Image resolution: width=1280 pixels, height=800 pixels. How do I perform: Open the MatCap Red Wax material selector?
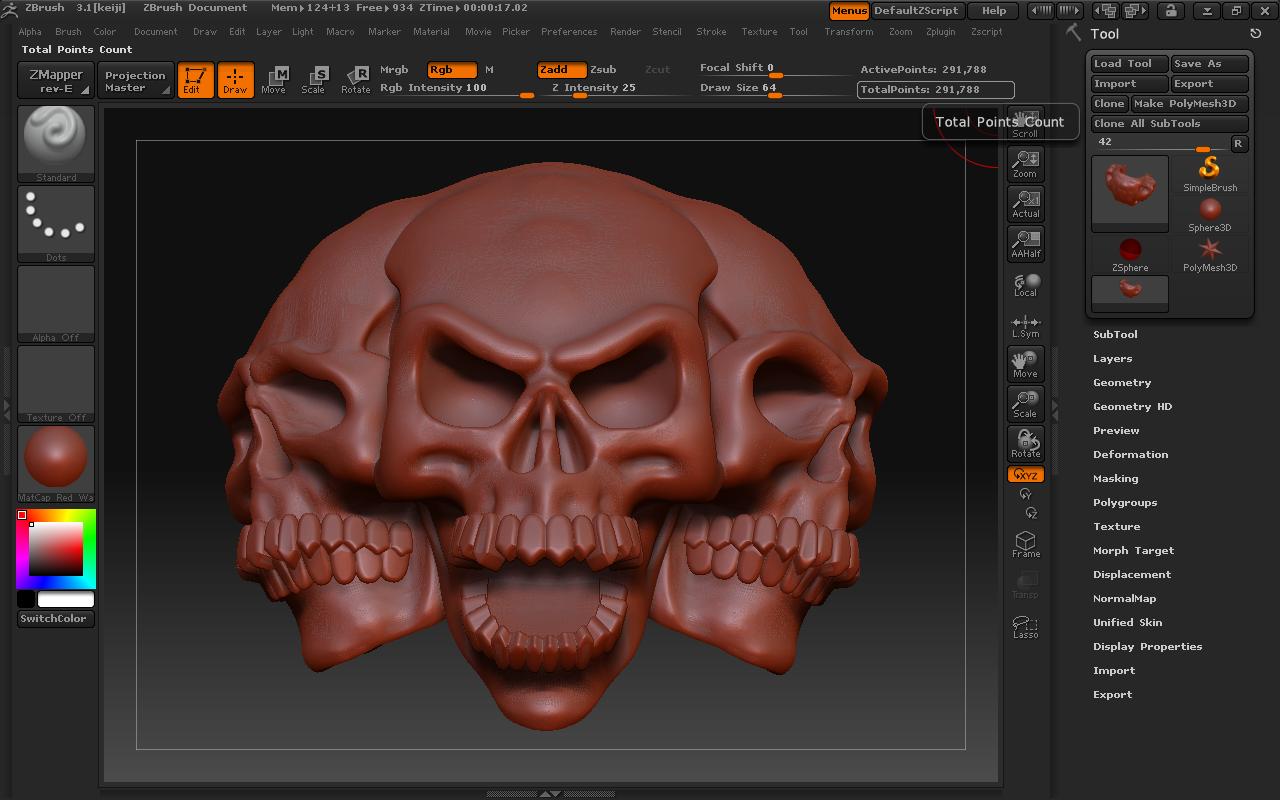[56, 464]
